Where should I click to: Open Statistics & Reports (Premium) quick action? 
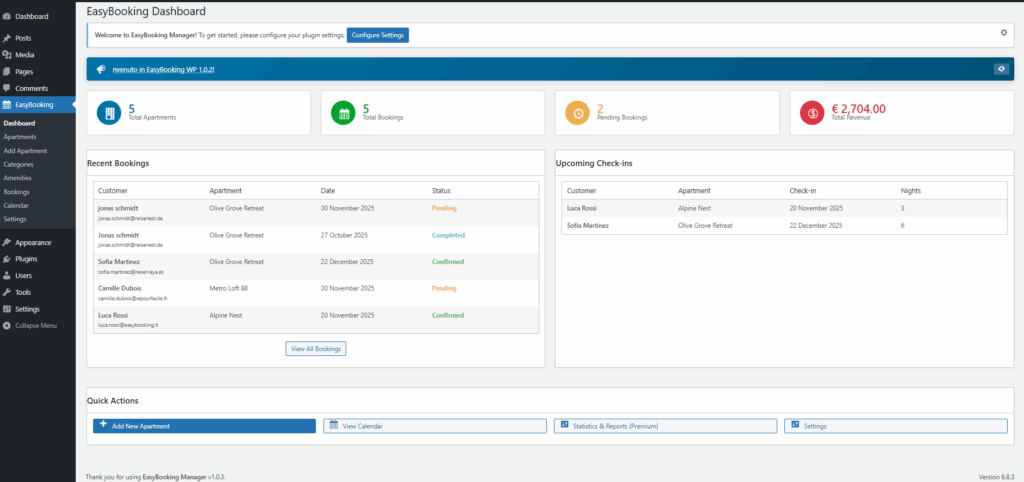click(x=665, y=426)
